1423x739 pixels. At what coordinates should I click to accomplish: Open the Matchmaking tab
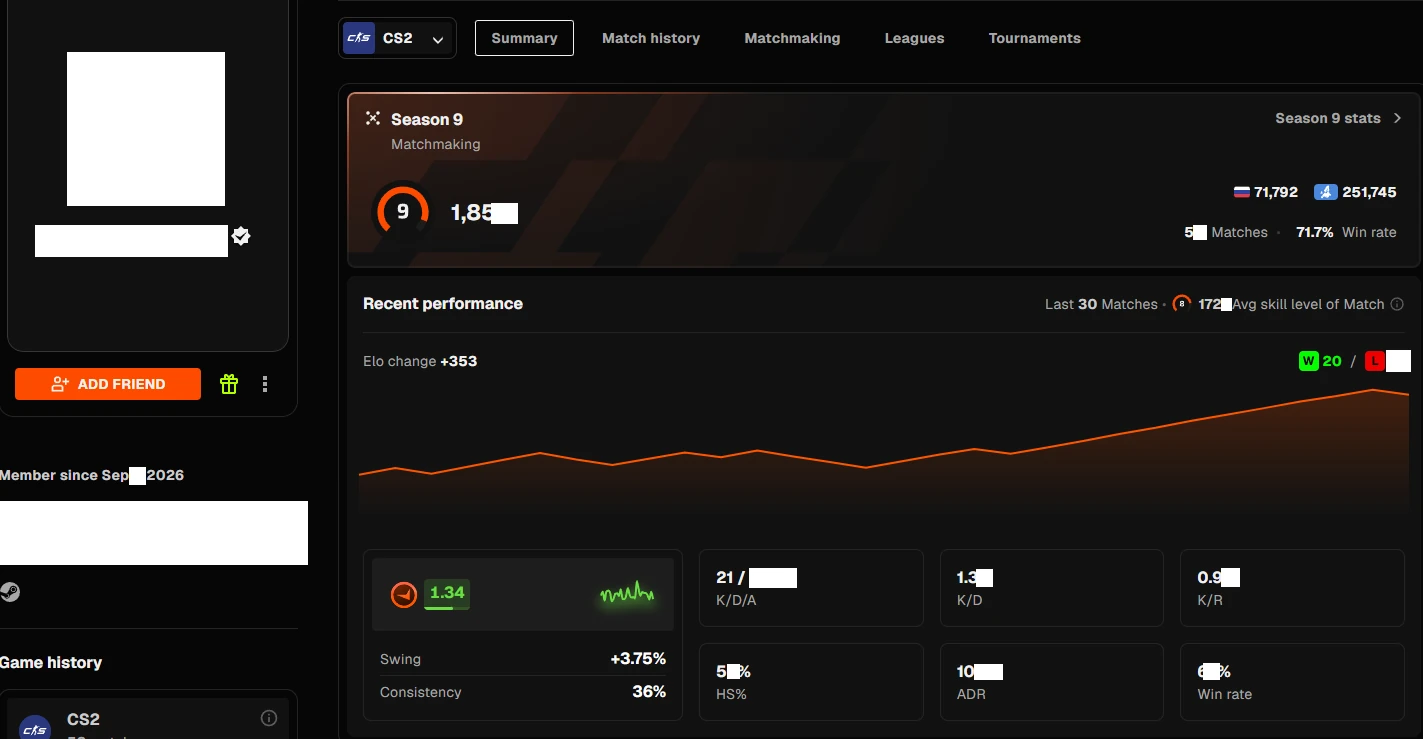(x=792, y=38)
